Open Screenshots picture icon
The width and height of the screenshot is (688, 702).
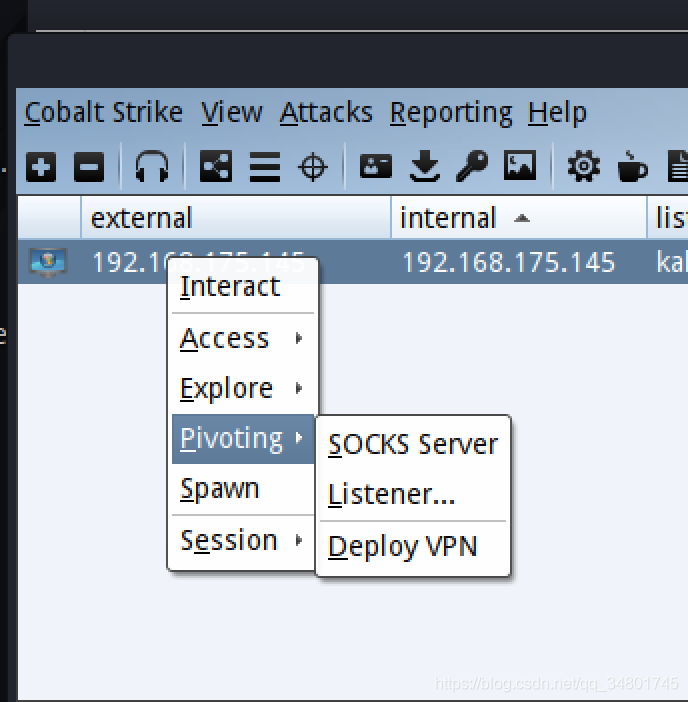520,165
